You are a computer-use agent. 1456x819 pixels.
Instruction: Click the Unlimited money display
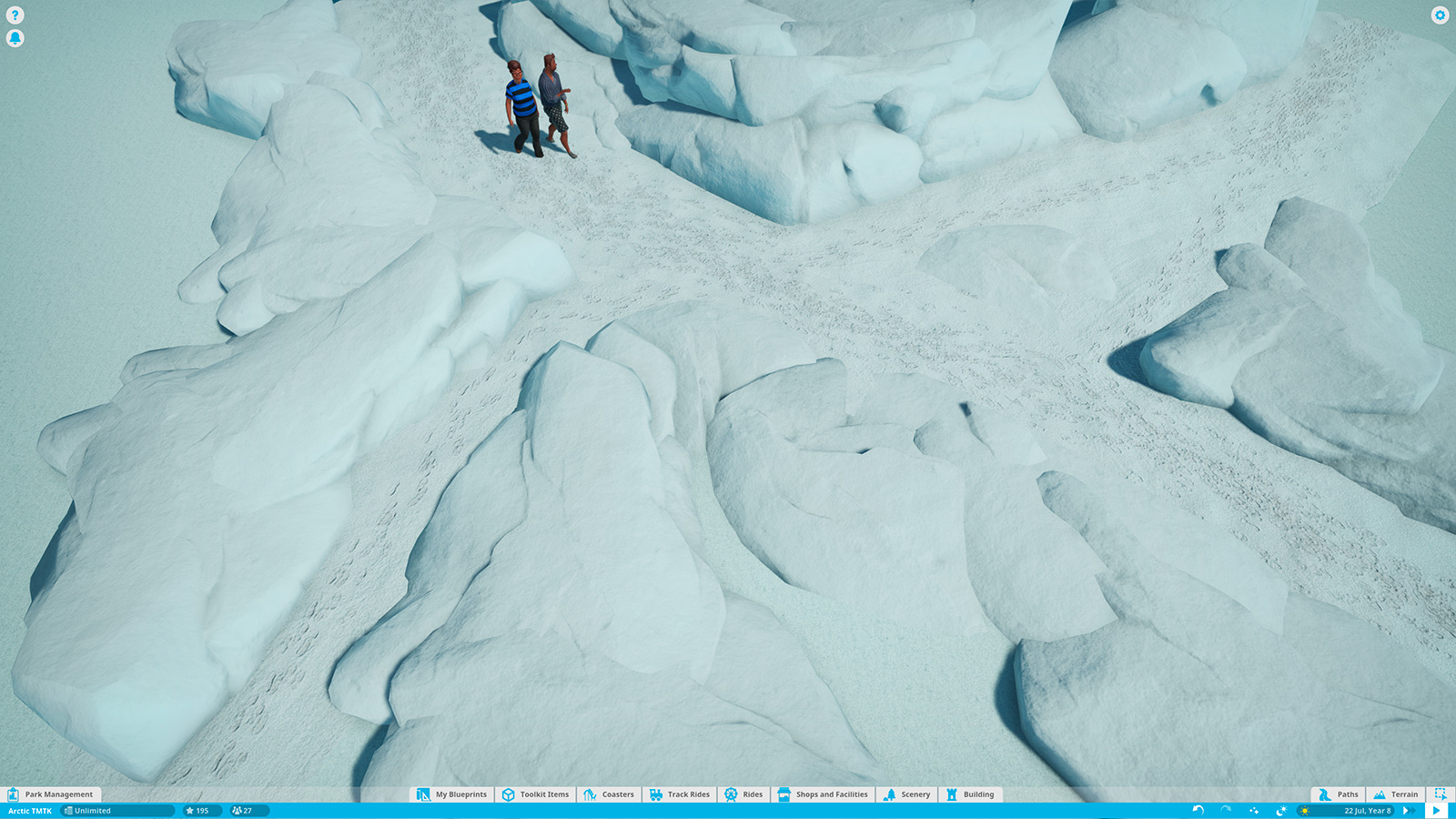(x=117, y=811)
